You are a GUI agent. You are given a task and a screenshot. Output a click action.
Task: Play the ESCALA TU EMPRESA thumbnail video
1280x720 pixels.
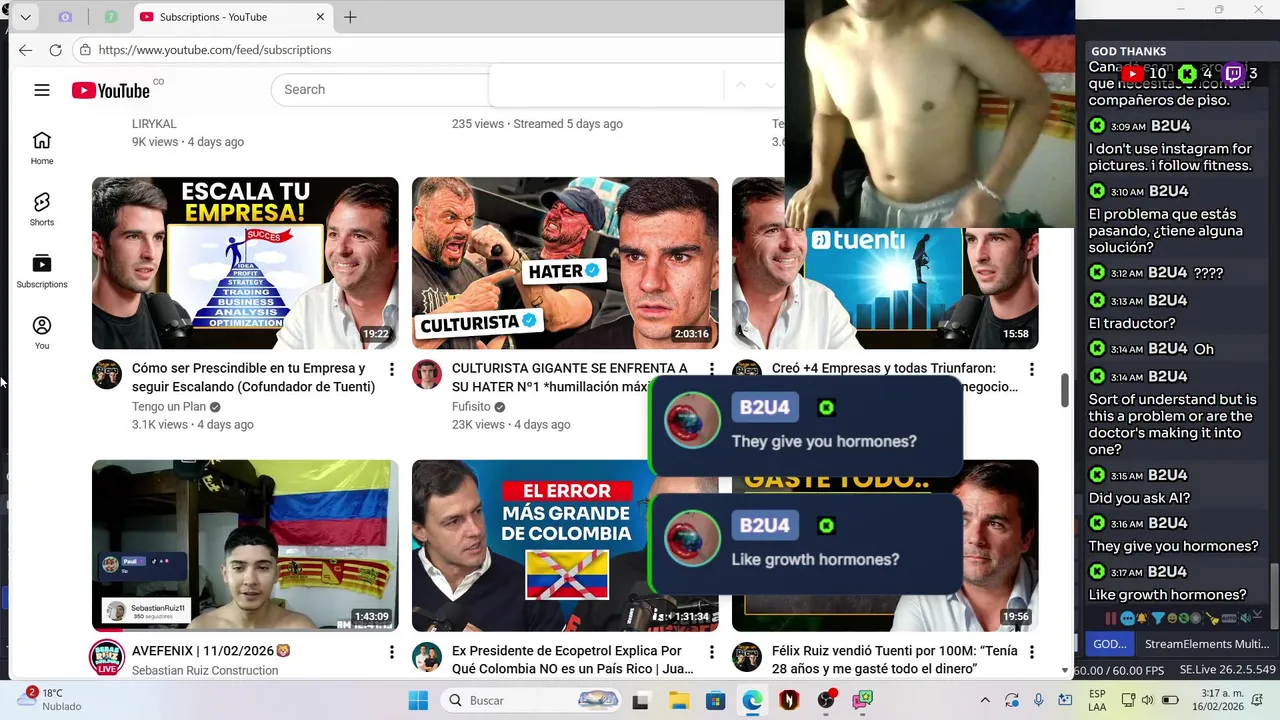click(245, 263)
